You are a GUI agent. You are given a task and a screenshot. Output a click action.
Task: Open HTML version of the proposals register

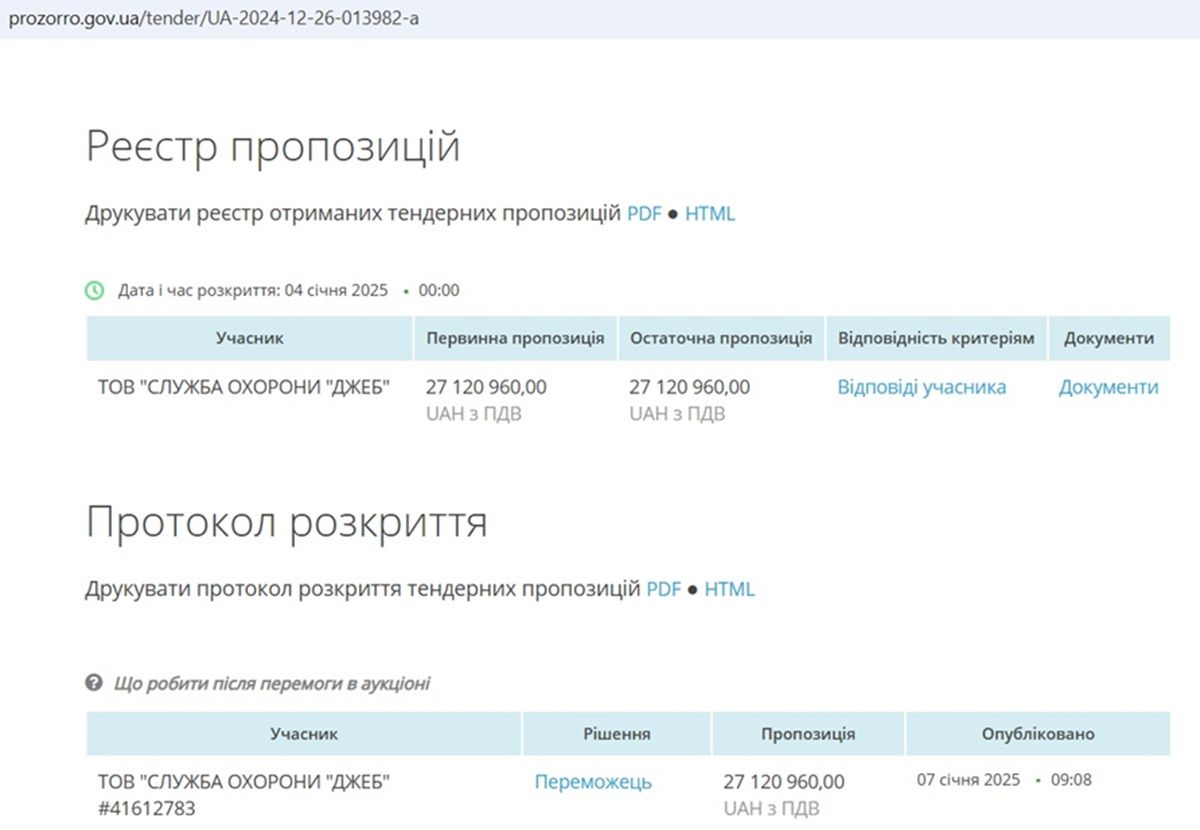coord(710,214)
